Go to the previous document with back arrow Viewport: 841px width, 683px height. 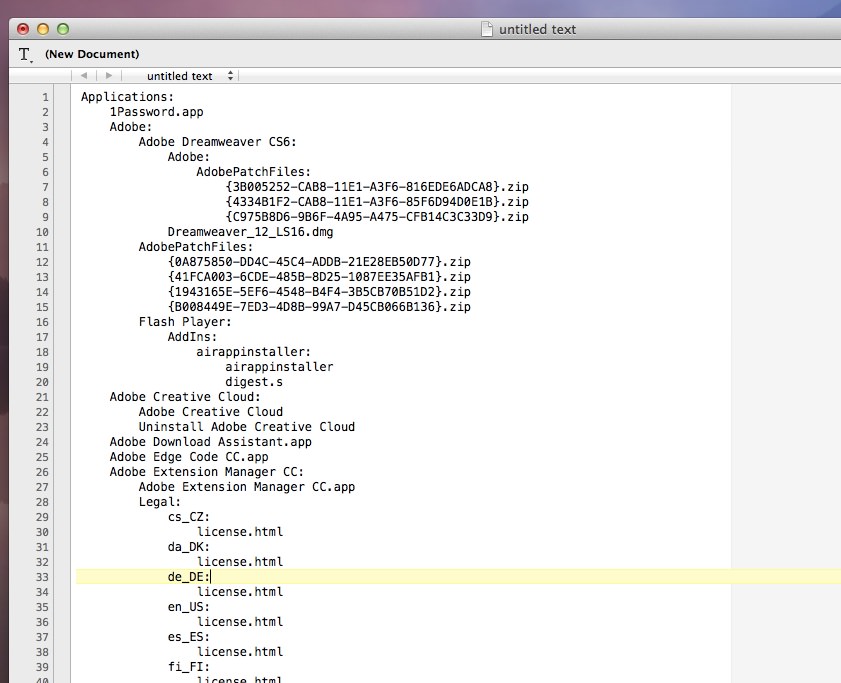point(84,76)
